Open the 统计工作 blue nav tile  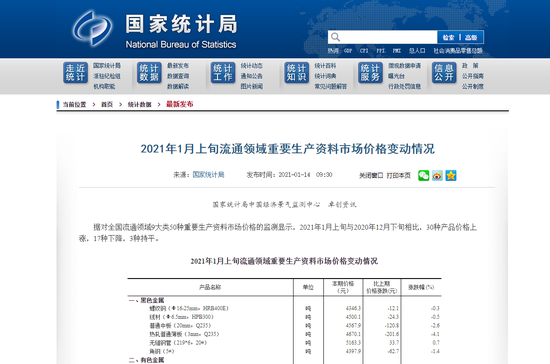(223, 73)
